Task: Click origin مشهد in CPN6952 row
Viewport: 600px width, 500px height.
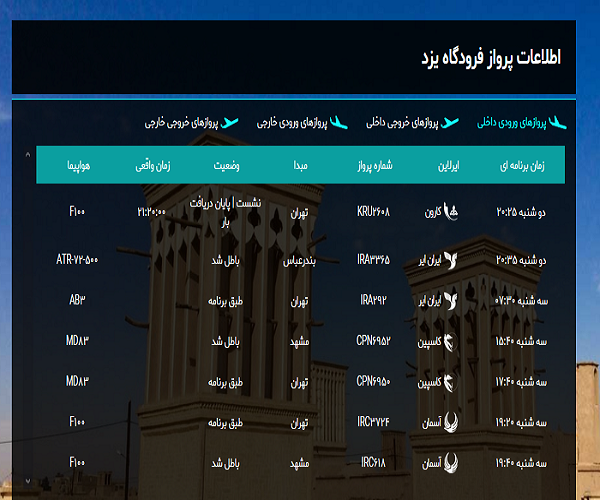Action: tap(299, 342)
